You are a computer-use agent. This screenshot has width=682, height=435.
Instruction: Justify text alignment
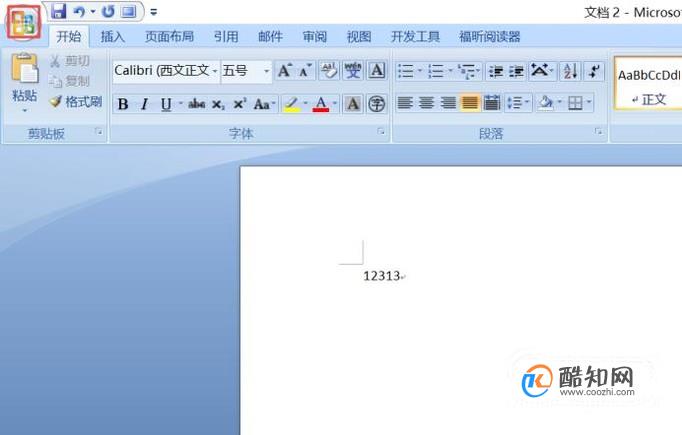pyautogui.click(x=470, y=103)
